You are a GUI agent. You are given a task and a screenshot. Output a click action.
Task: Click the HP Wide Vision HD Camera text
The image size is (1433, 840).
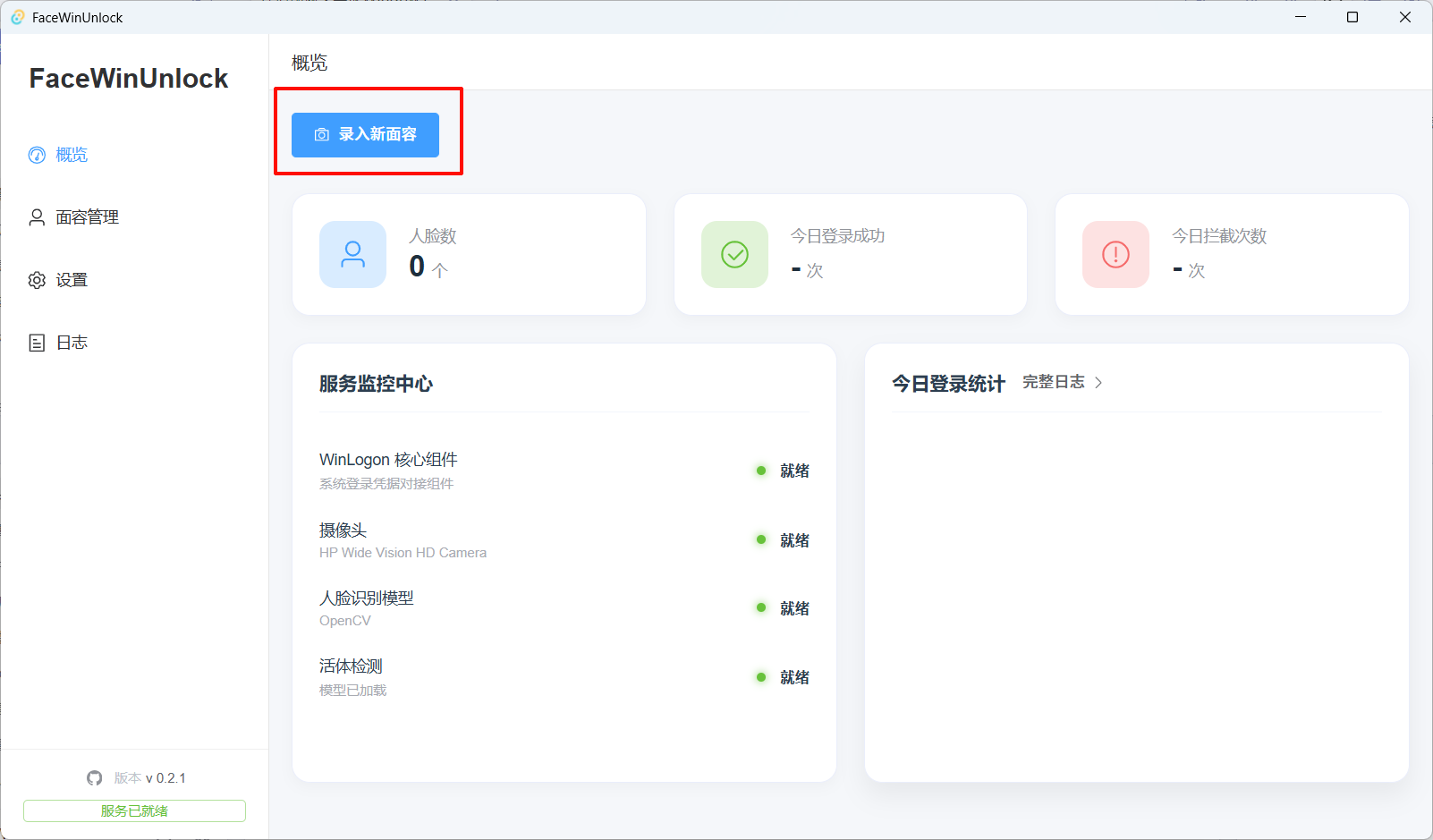coord(403,553)
